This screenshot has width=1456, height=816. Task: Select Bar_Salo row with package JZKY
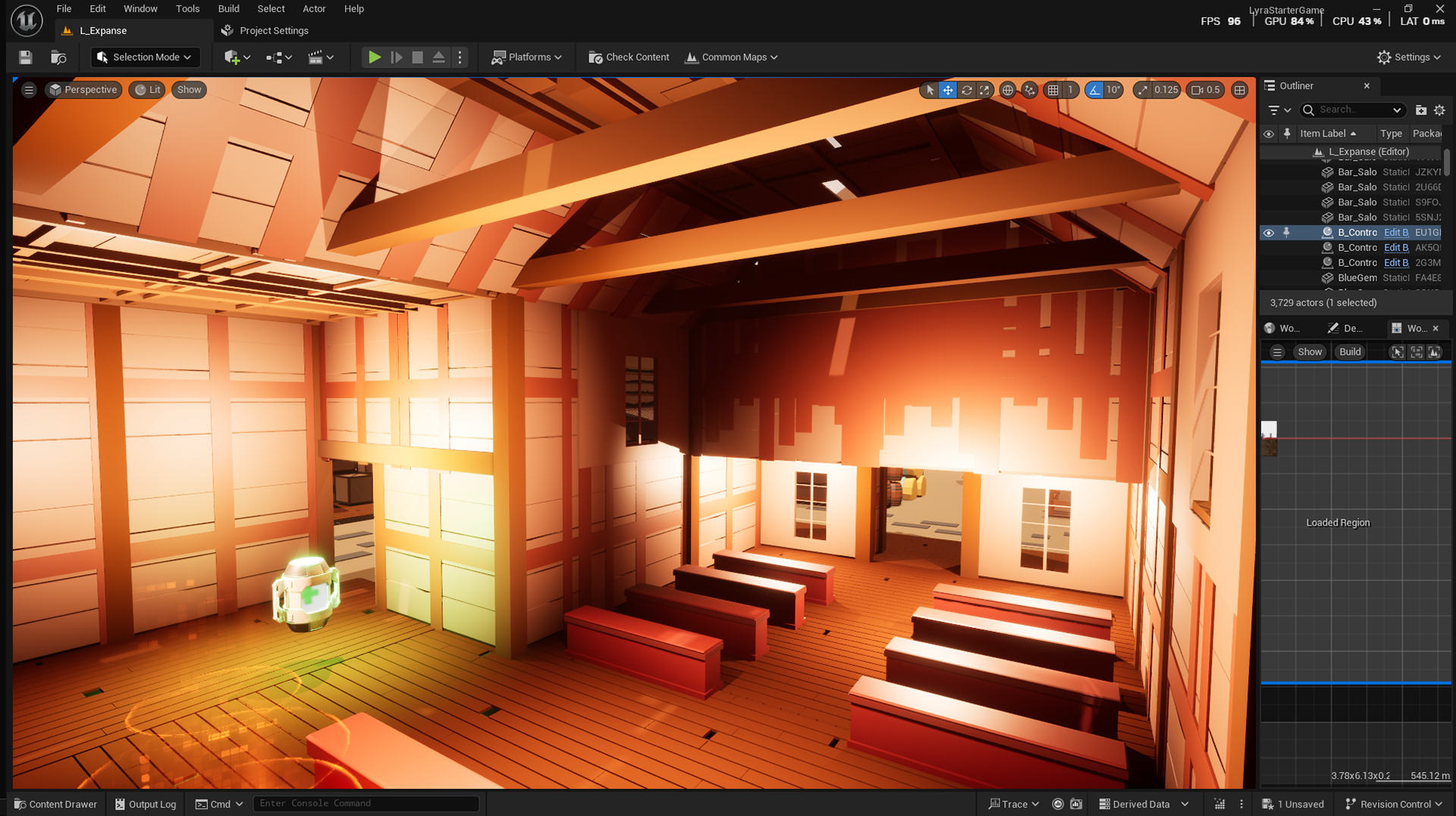(1351, 172)
